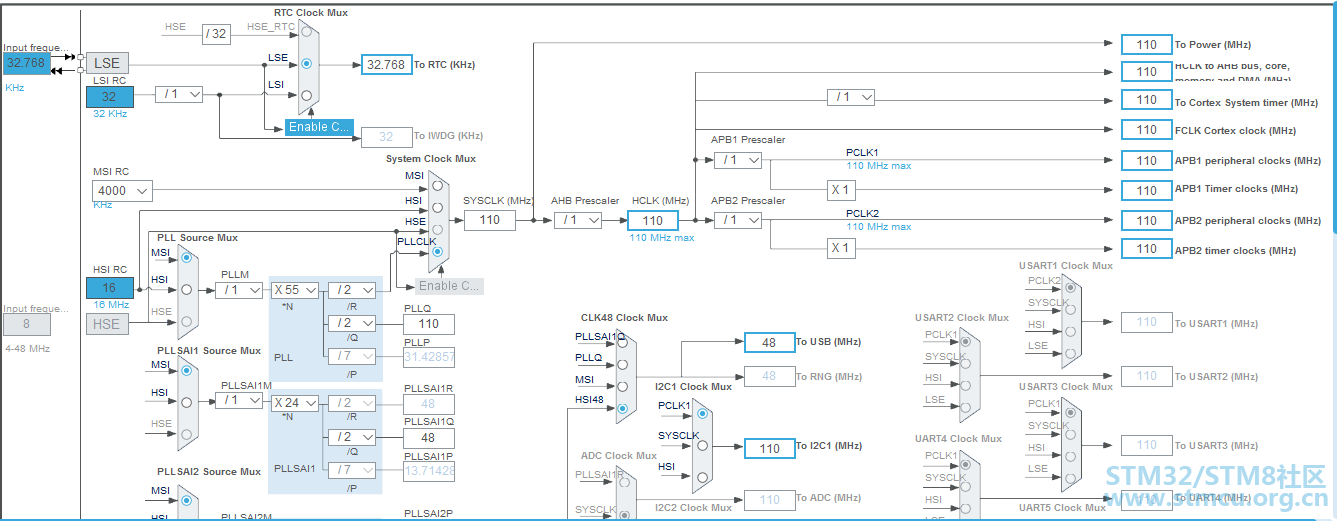Viewport: 1337px width, 521px height.
Task: Click the grayed Enable CSS near PLLCLK
Action: pyautogui.click(x=450, y=286)
